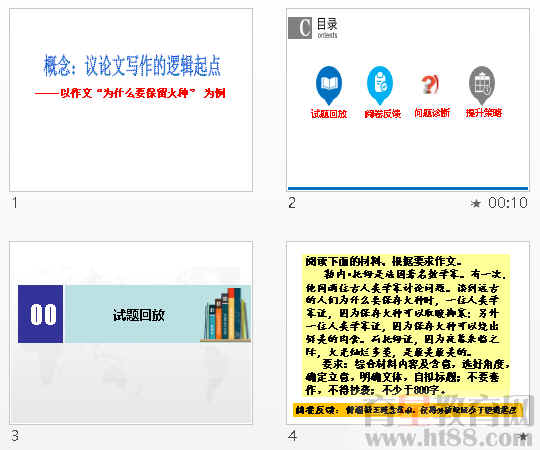
Task: Click the gray C contents logo
Action: point(300,28)
